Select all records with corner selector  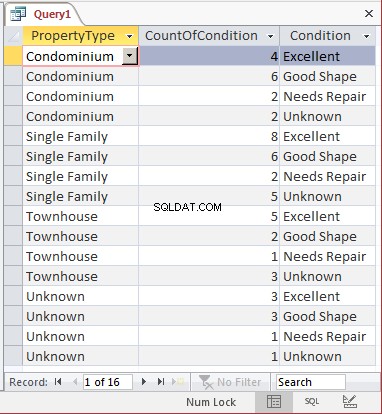click(13, 36)
